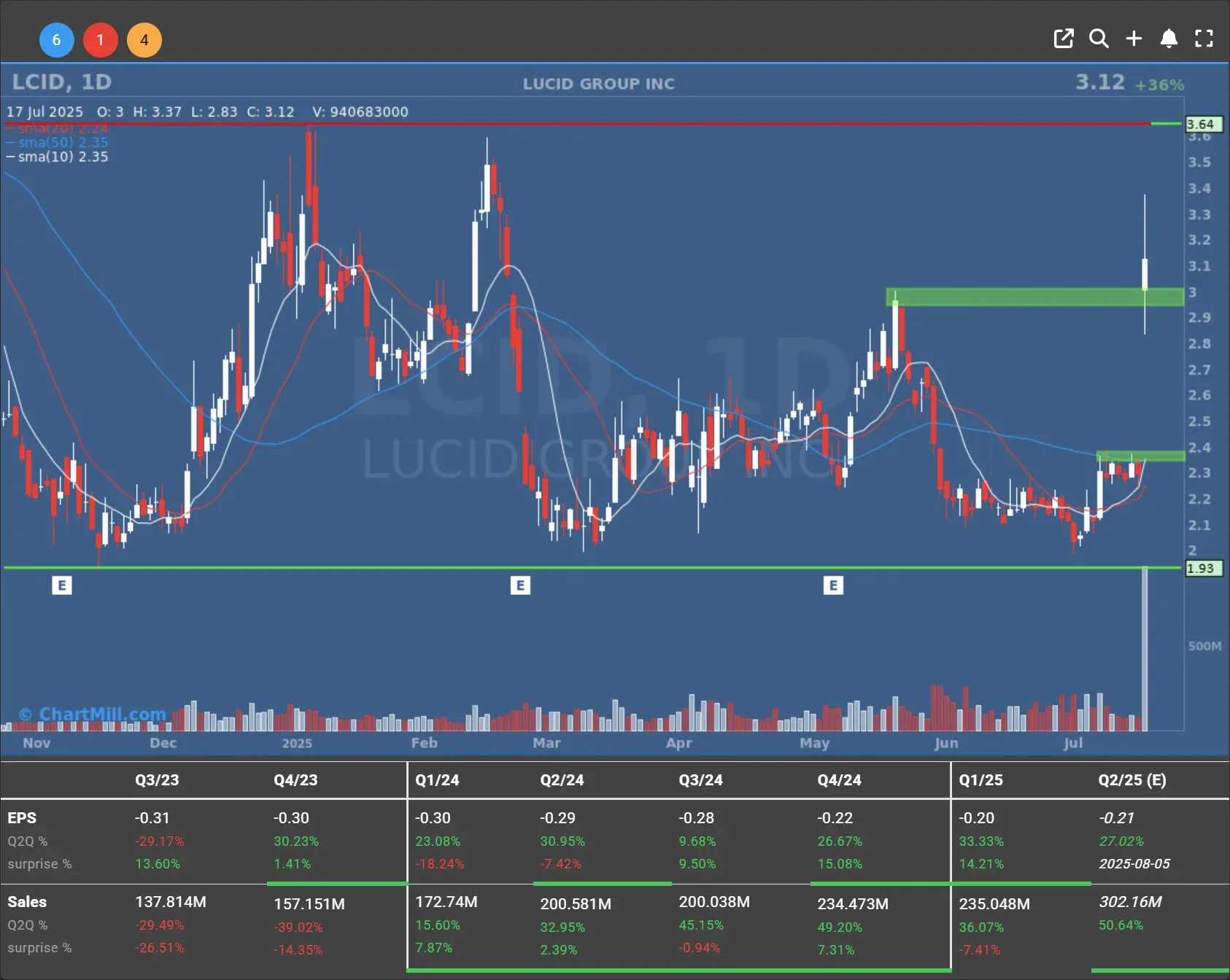Click the 500M volume axis label

1204,646
